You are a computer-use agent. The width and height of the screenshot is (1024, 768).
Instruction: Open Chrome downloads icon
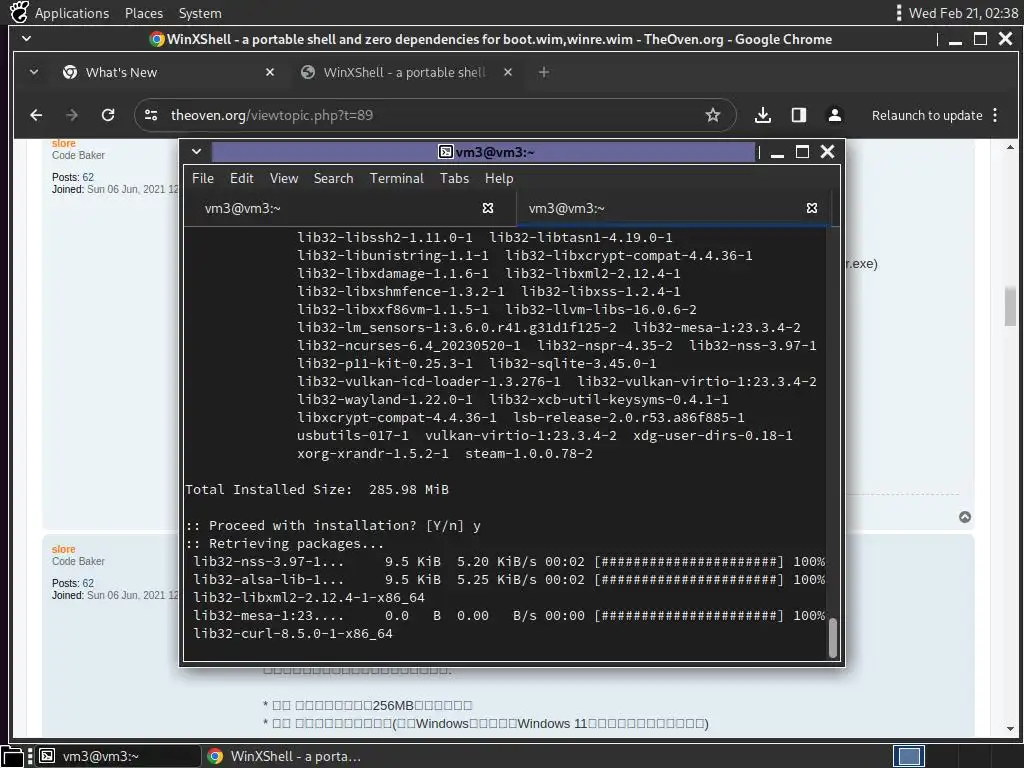[762, 116]
